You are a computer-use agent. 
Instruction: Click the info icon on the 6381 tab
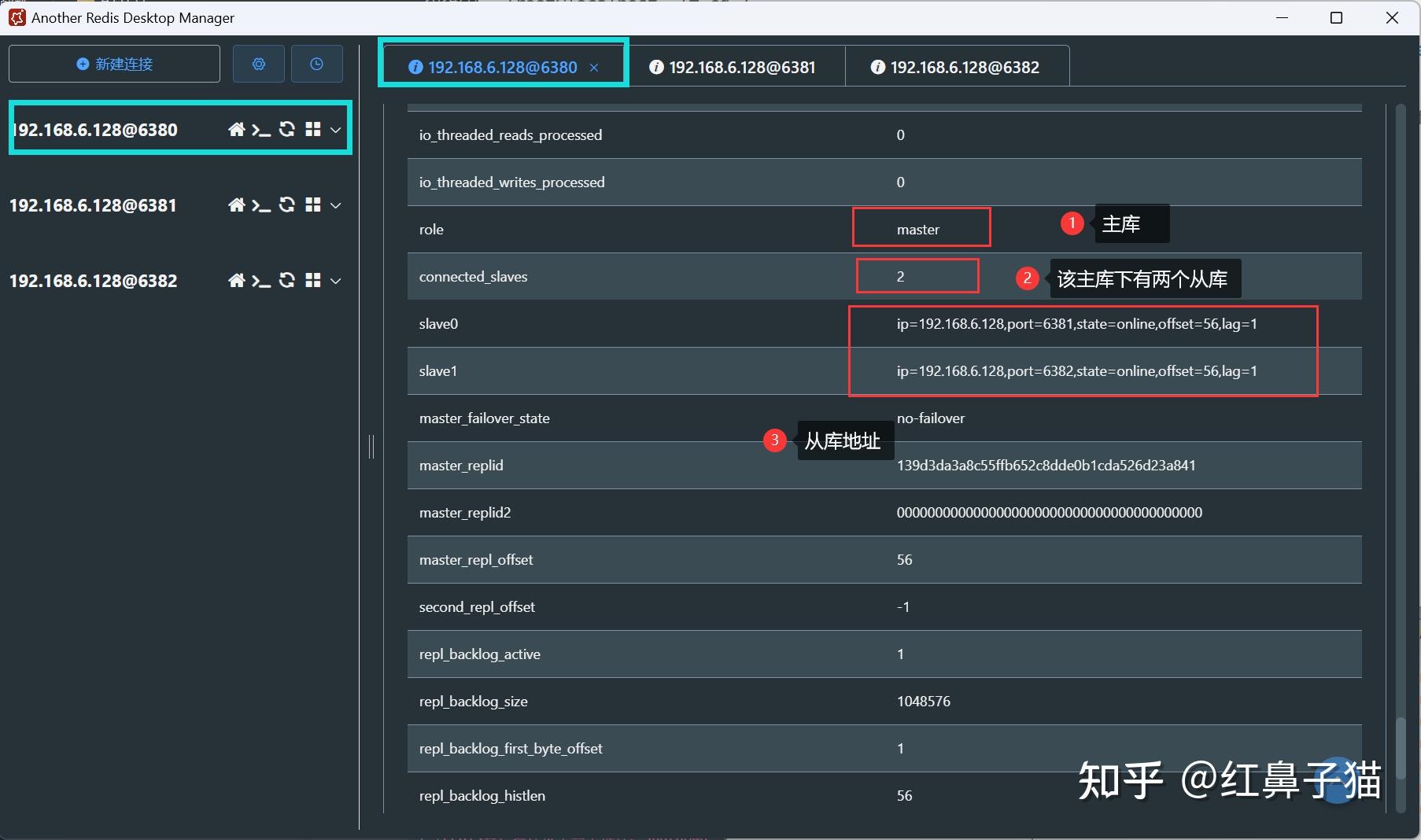pos(655,67)
